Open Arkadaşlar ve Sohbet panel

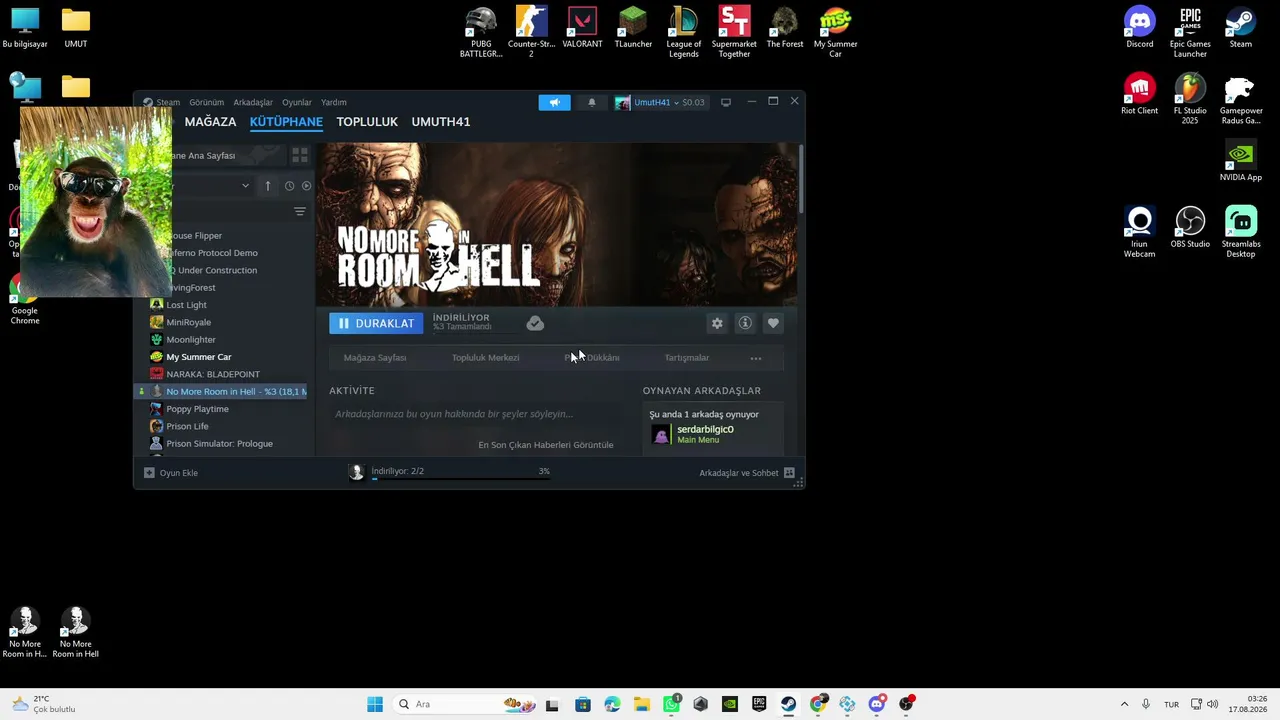click(747, 473)
